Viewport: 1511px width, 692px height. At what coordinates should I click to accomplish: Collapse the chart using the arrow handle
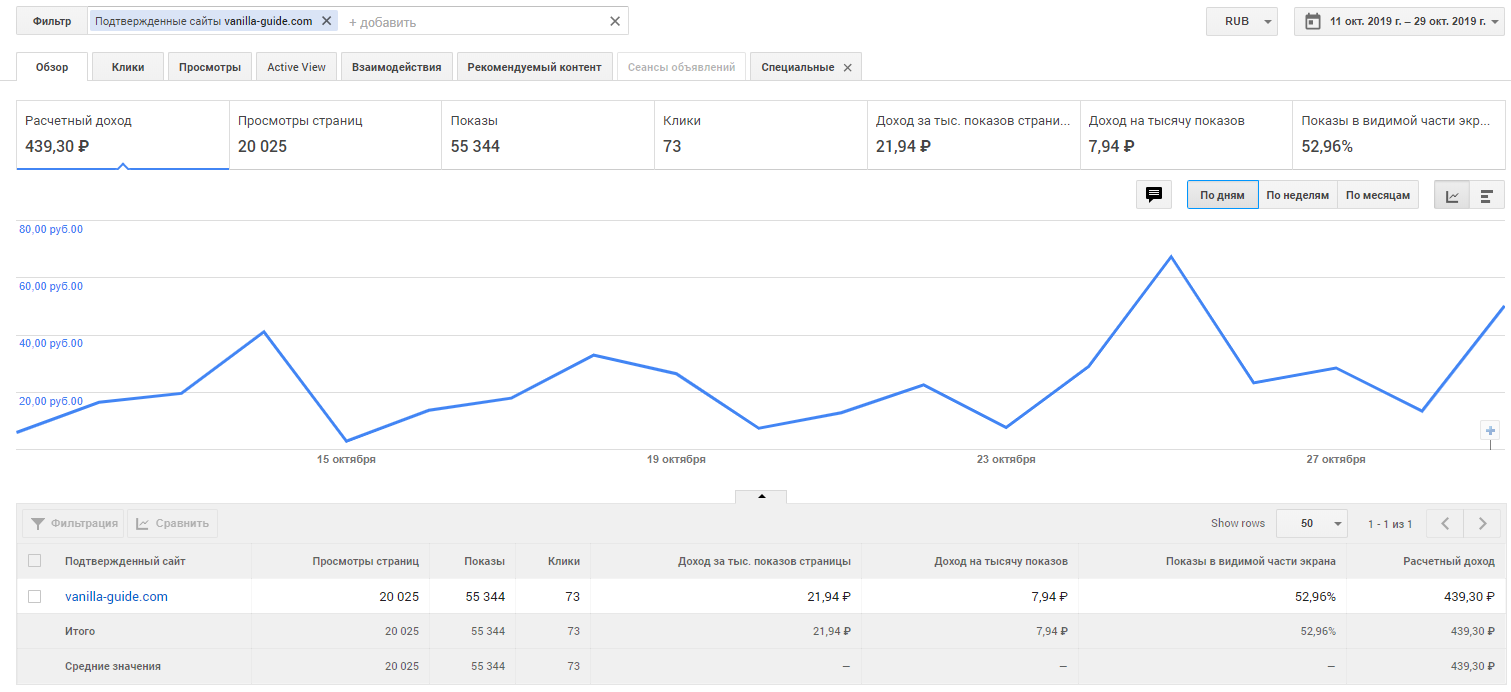pos(761,496)
